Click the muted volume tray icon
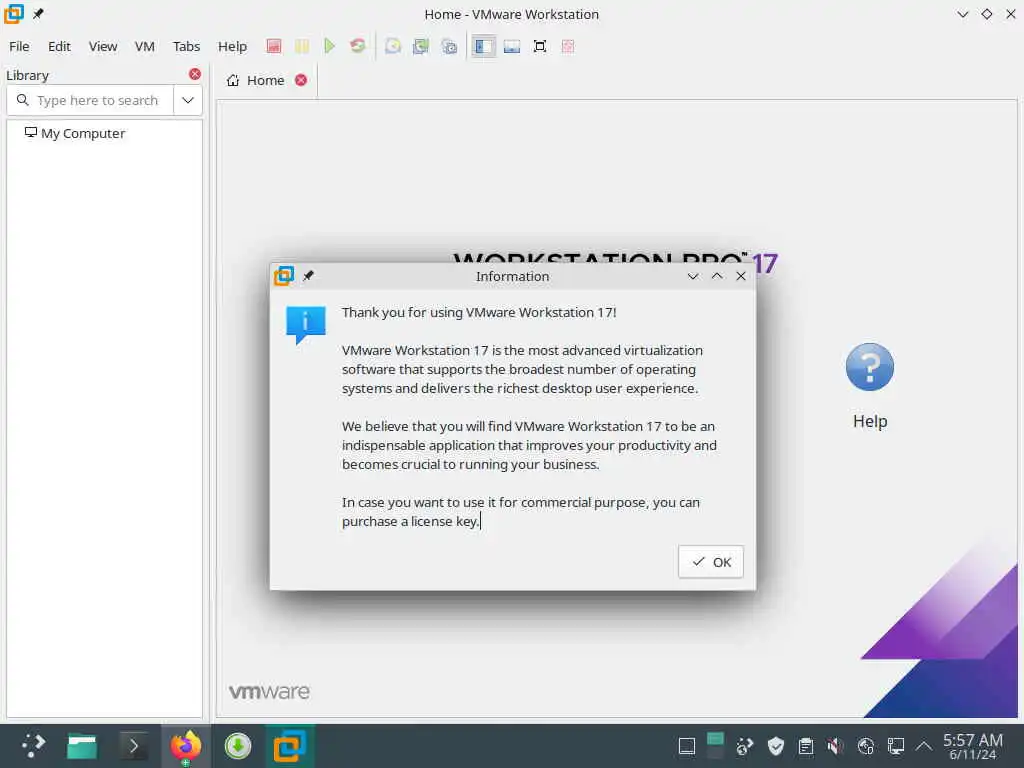Screen dimensions: 1024x768 point(835,746)
